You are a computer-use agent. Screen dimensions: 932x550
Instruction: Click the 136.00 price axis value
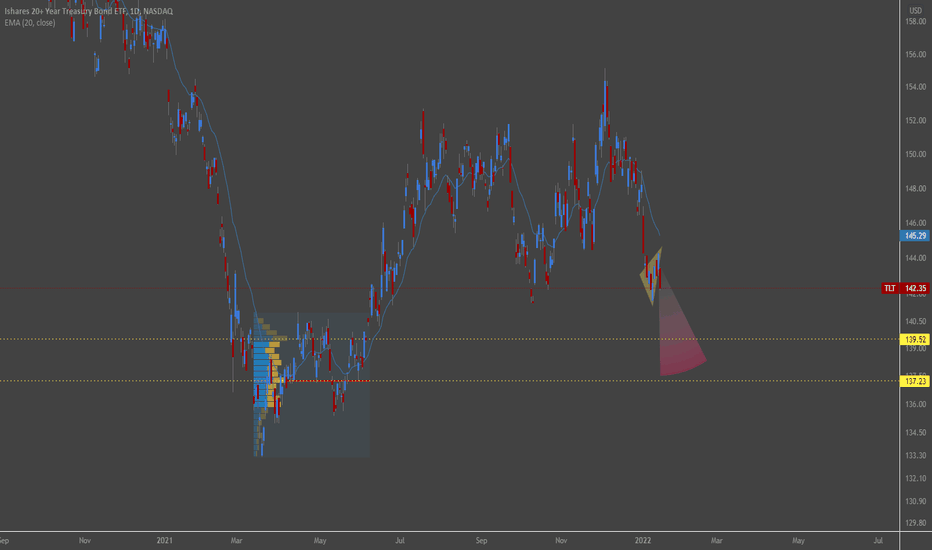coord(915,404)
